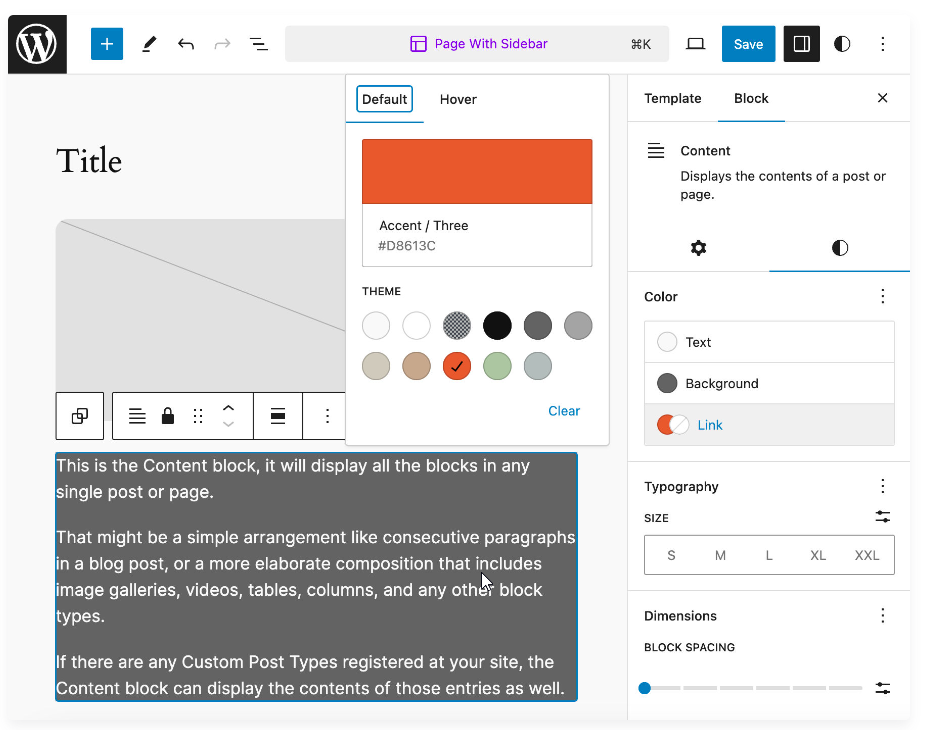Image resolution: width=931 pixels, height=730 pixels.
Task: Move the block up
Action: point(228,408)
